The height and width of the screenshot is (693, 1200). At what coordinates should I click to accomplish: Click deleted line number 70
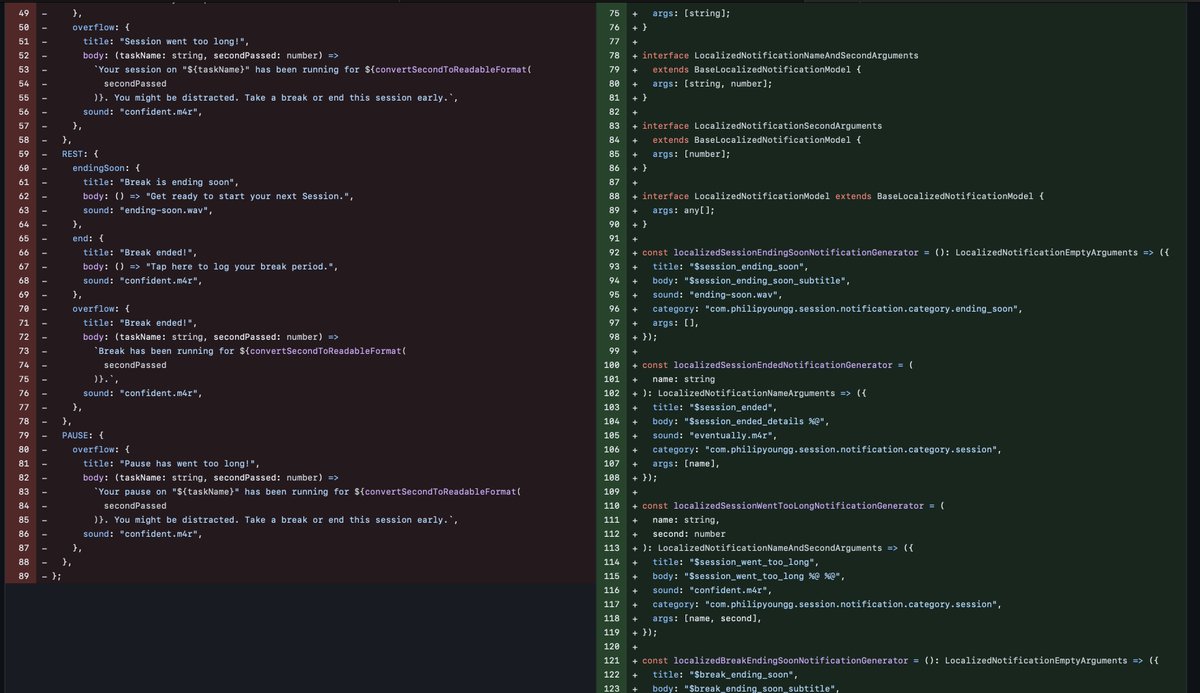pyautogui.click(x=24, y=309)
